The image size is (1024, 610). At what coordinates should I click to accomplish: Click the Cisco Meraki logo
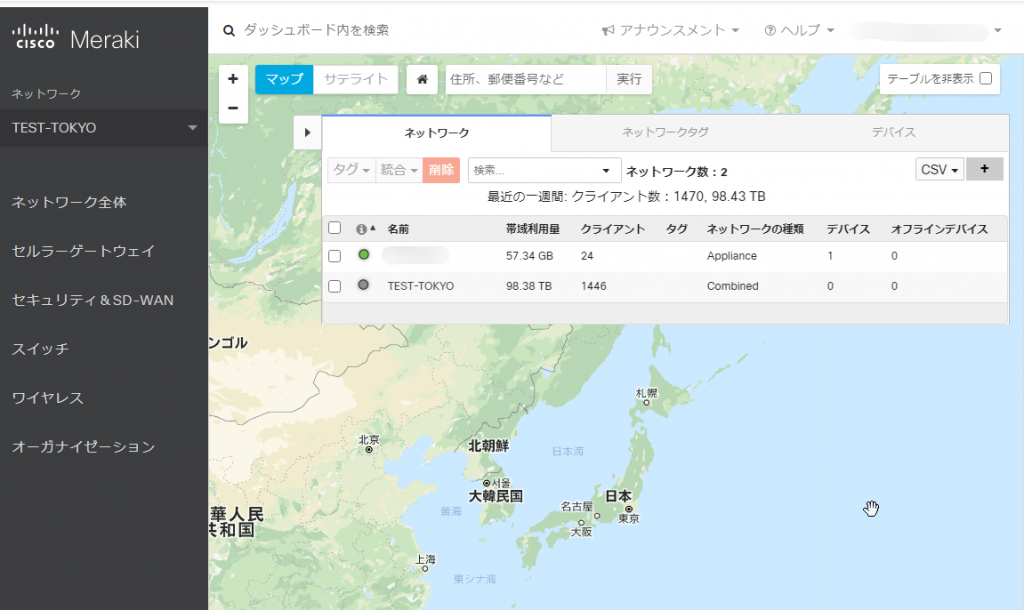pyautogui.click(x=76, y=38)
